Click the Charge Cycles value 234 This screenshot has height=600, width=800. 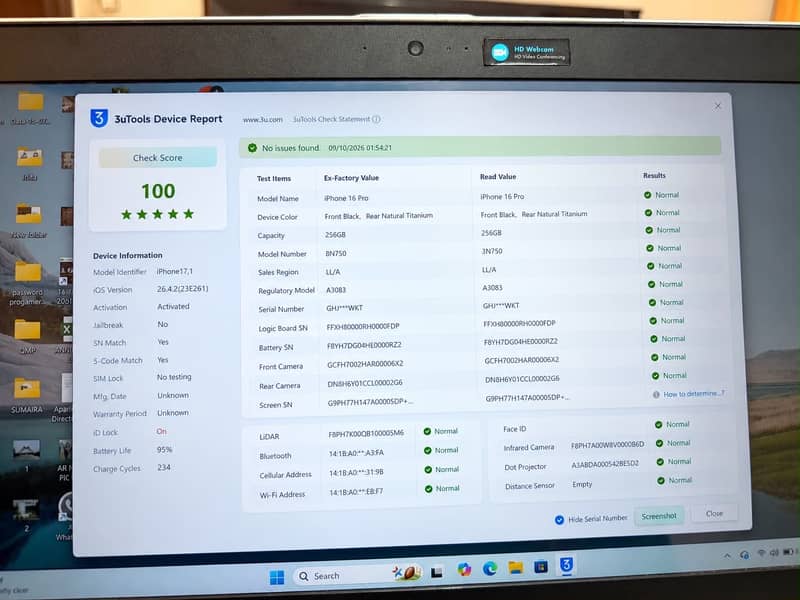(x=164, y=468)
